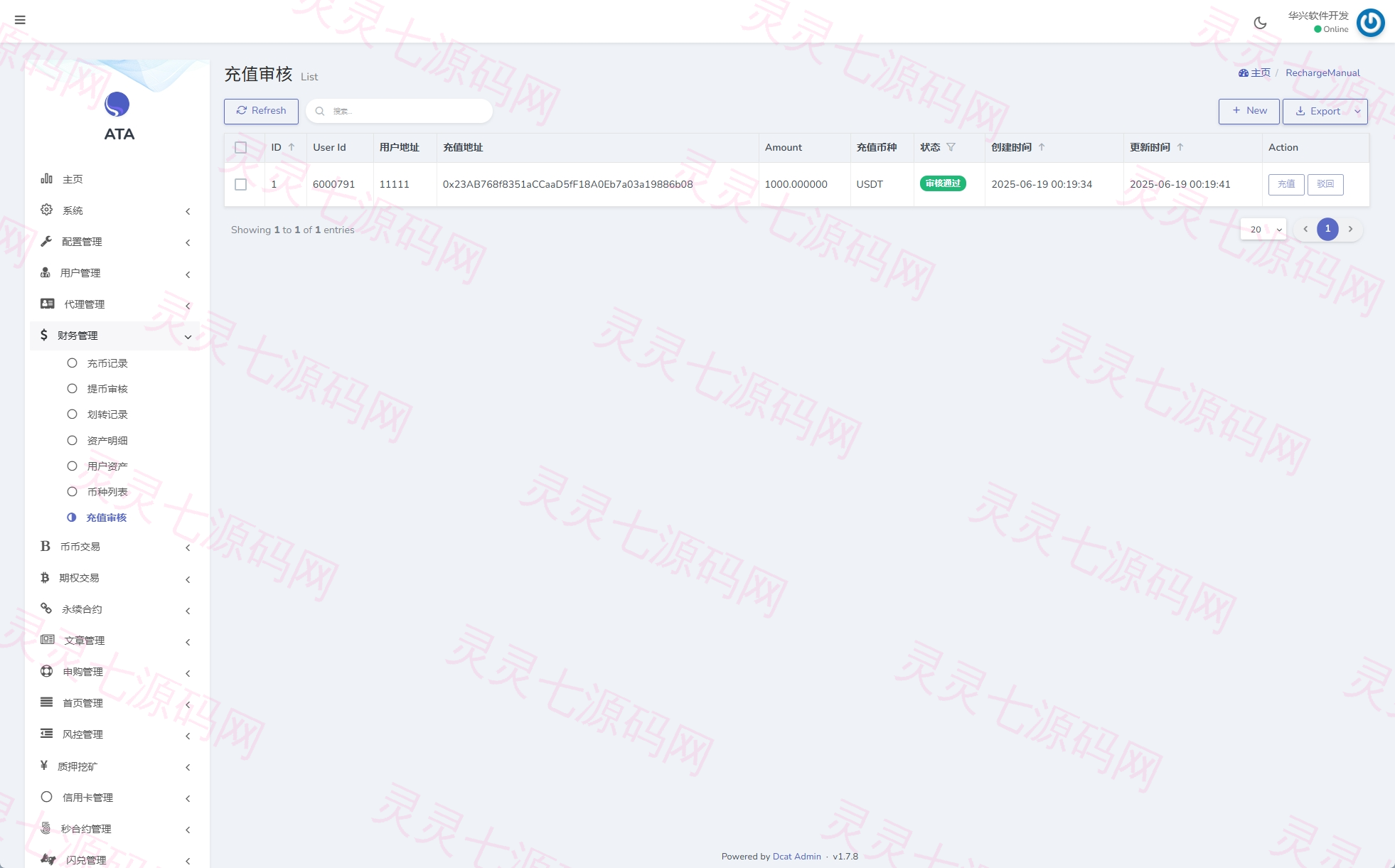
Task: Select the active 充值审核 submenu item
Action: (107, 518)
